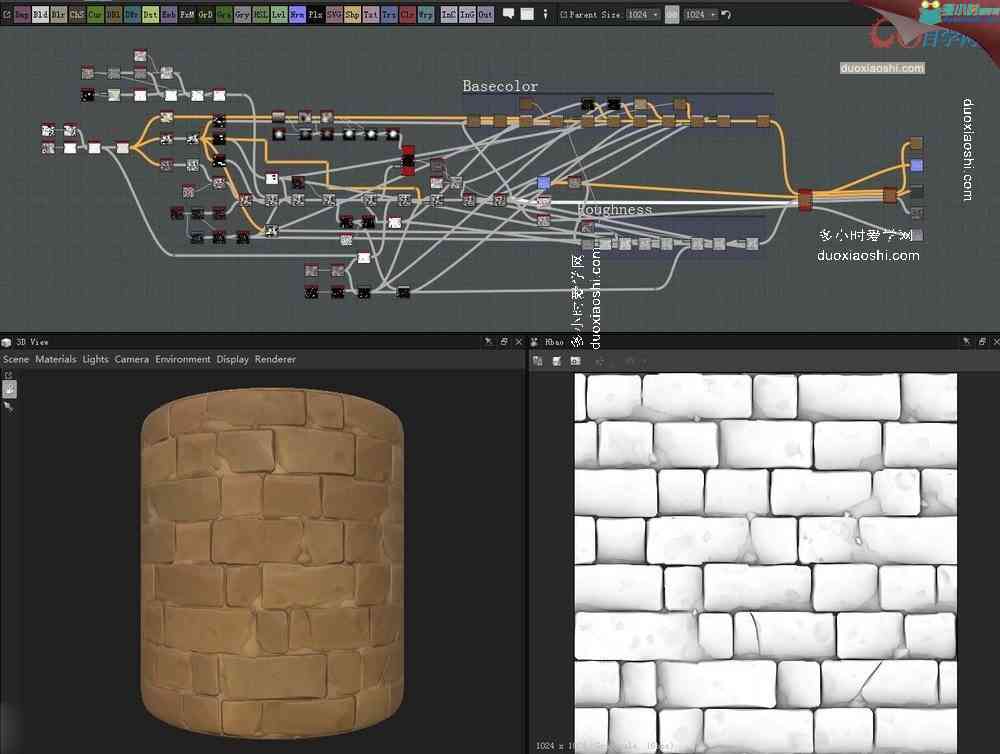Add an Input Color node via InC
Screen dimensions: 1000x754
[449, 14]
